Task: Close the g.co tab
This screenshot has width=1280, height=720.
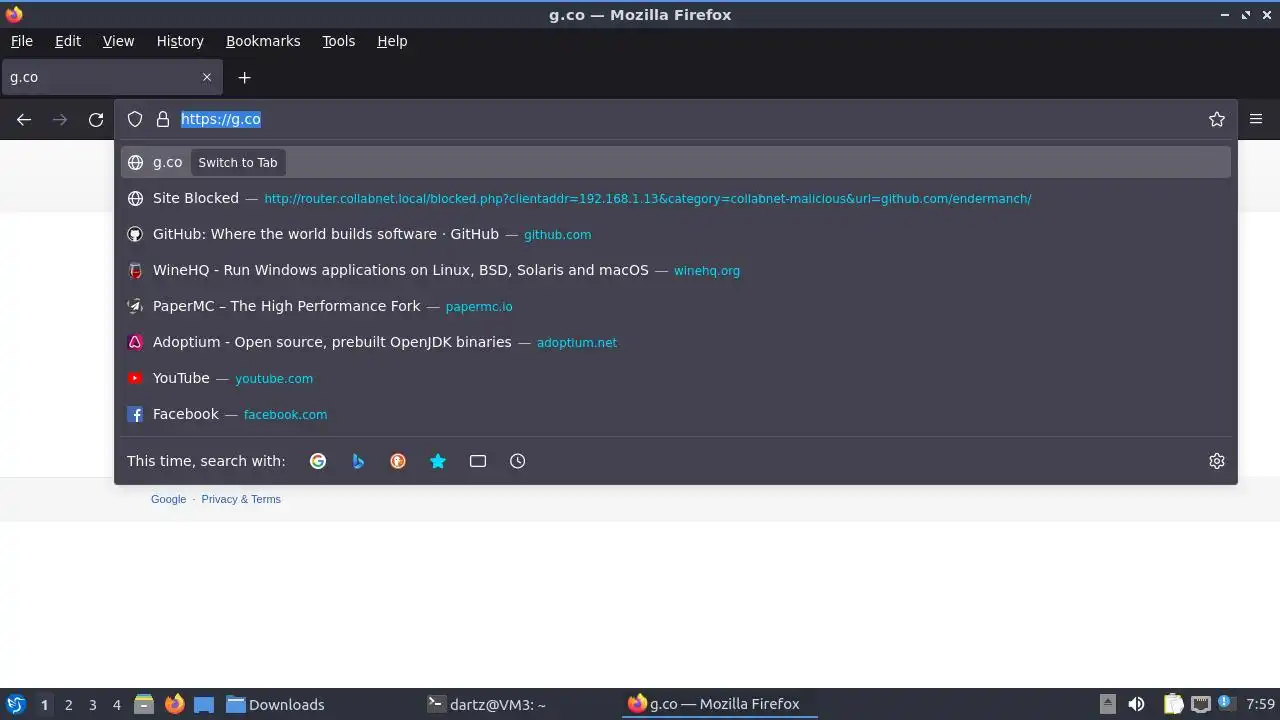Action: [x=207, y=77]
